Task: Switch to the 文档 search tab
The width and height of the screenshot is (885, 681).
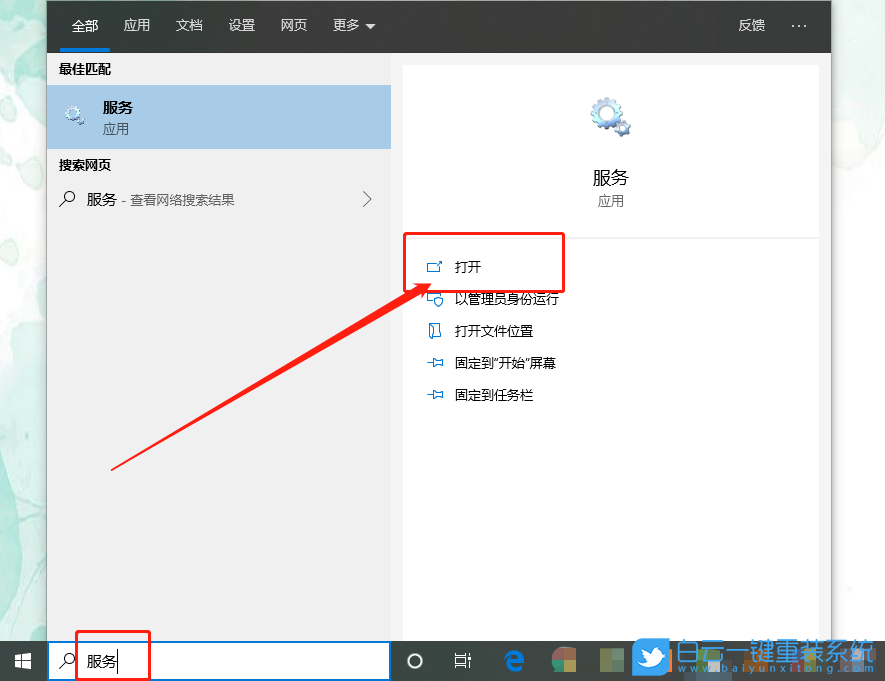Action: point(189,26)
